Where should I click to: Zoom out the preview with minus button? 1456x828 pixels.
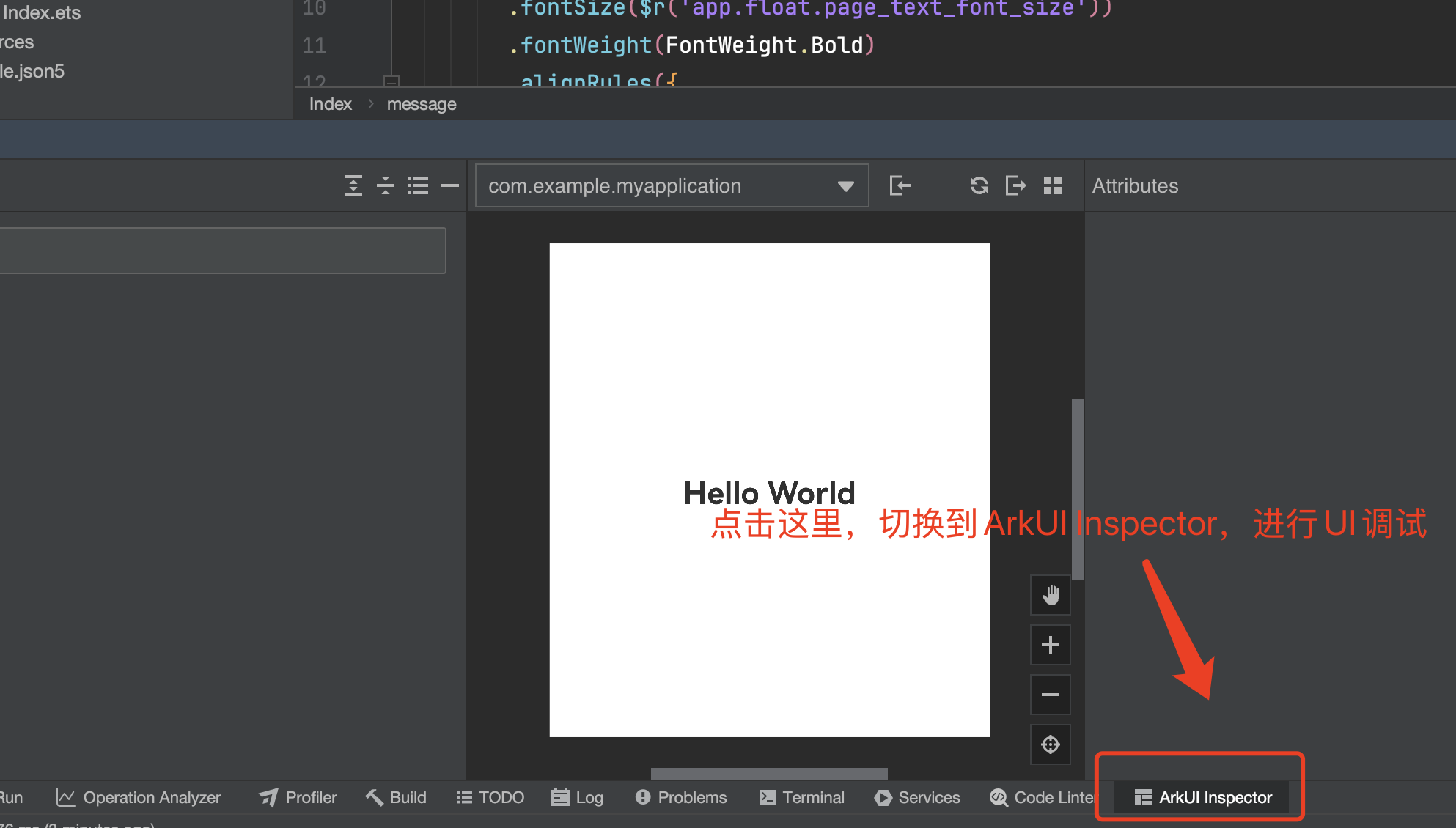pos(1050,695)
